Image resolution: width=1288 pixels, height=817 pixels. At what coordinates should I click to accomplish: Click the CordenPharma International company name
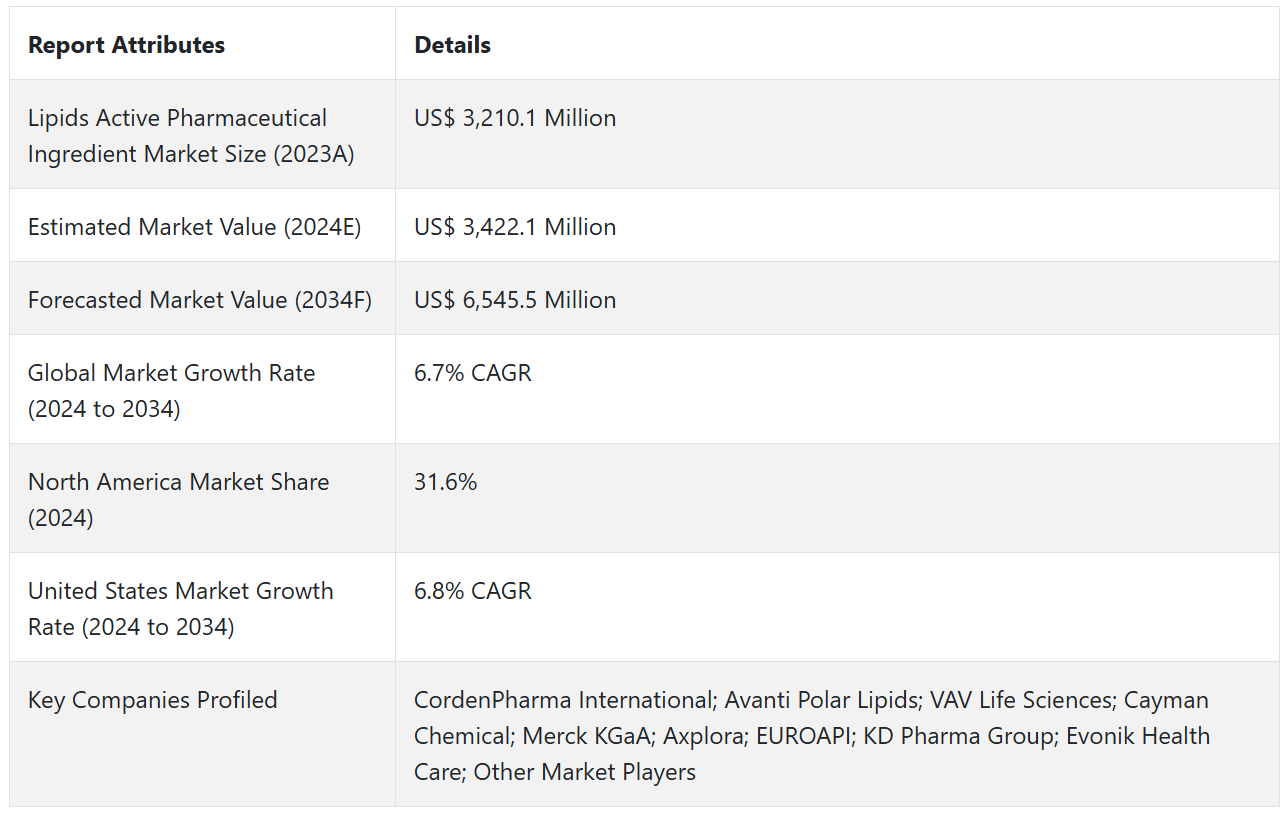pyautogui.click(x=562, y=700)
